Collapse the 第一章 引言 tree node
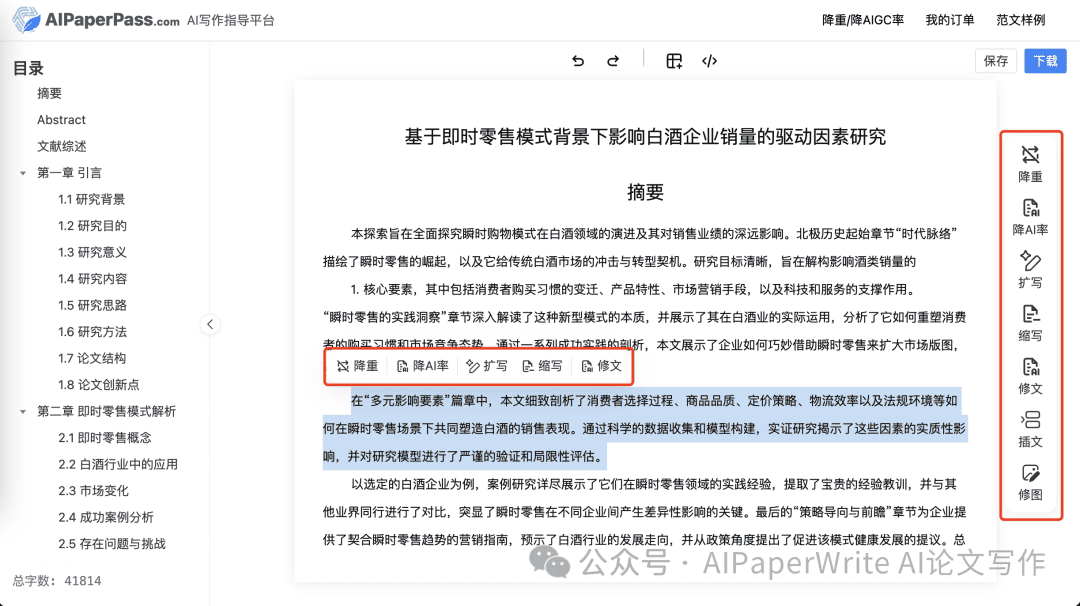Viewport: 1080px width, 606px height. point(23,173)
